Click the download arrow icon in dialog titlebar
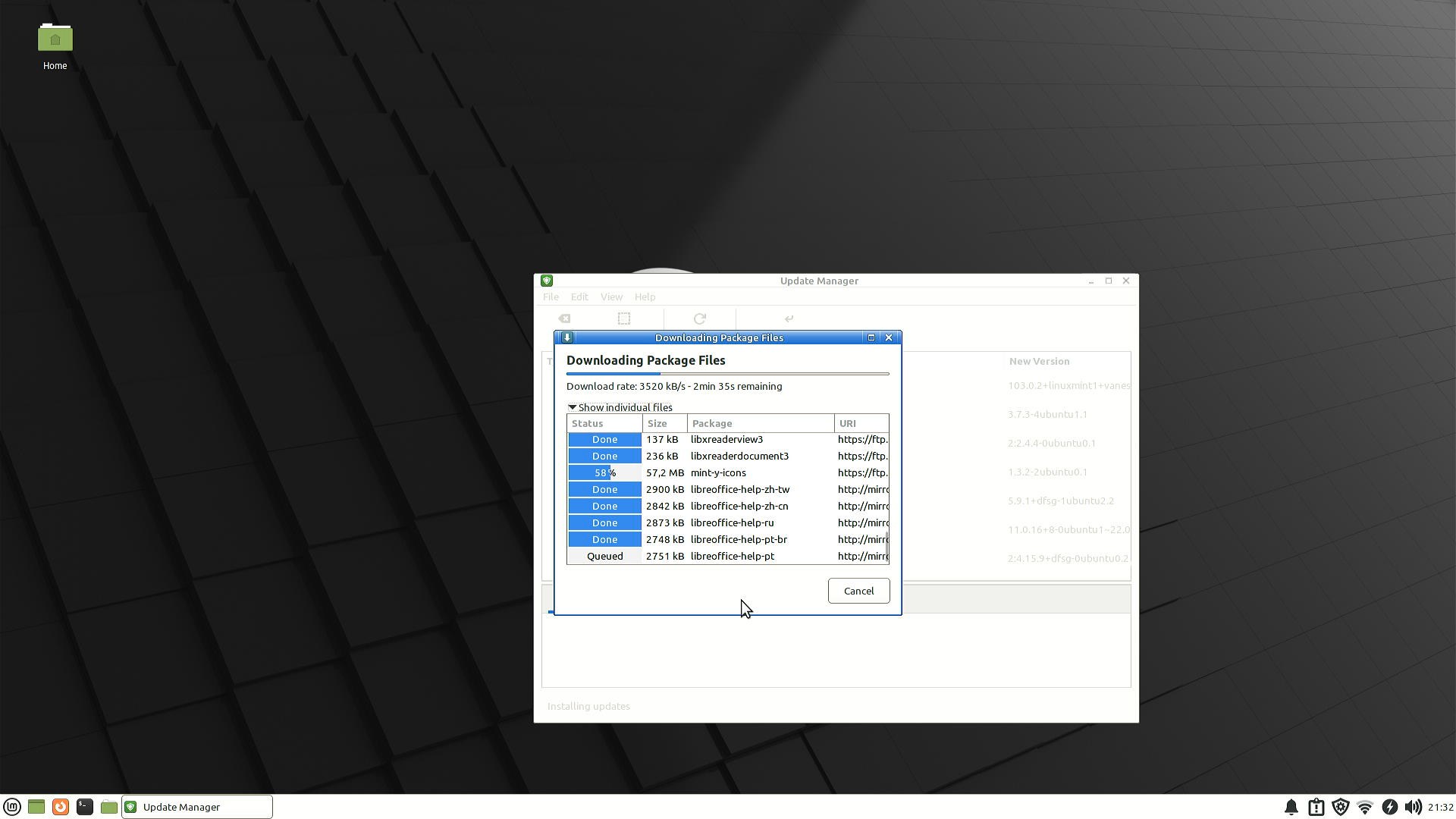 (566, 337)
